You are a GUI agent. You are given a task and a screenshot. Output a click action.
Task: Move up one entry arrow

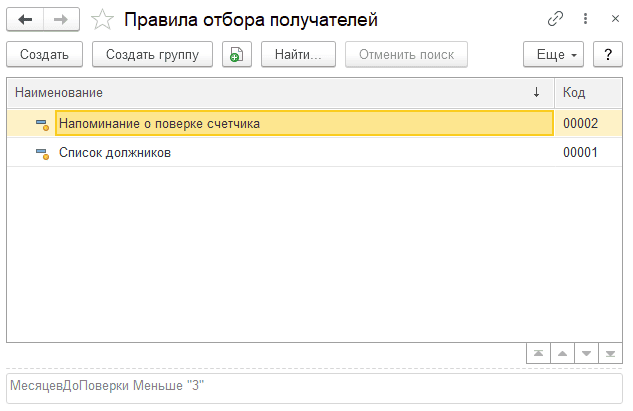(562, 354)
